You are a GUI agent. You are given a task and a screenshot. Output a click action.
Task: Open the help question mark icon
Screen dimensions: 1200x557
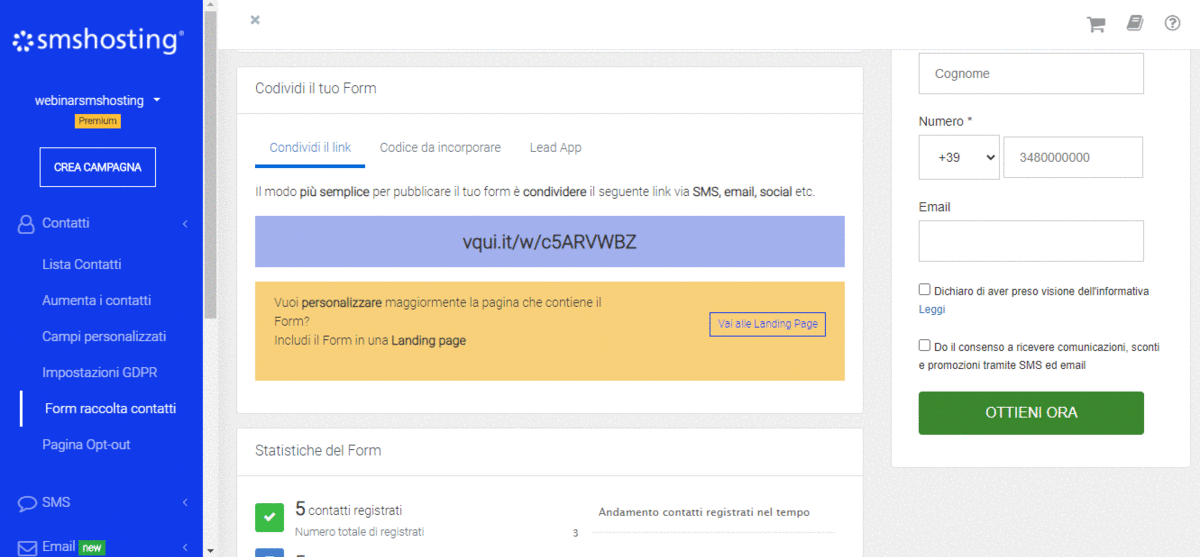click(x=1172, y=23)
